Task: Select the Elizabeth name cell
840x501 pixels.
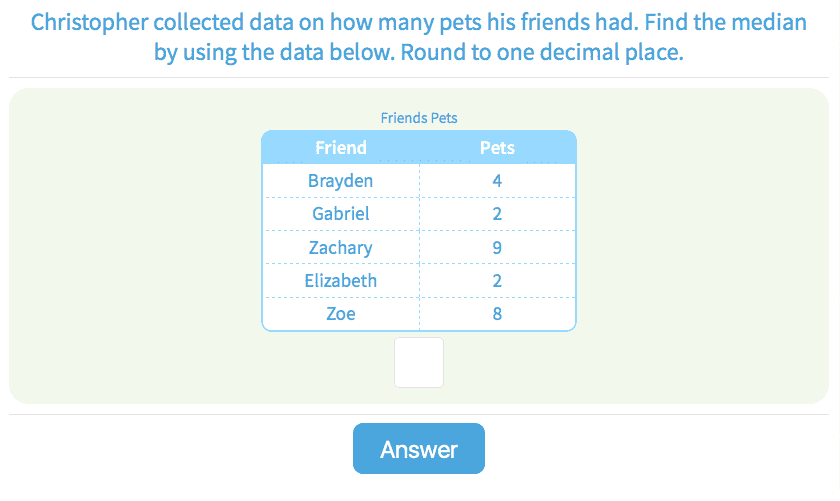Action: (x=341, y=280)
